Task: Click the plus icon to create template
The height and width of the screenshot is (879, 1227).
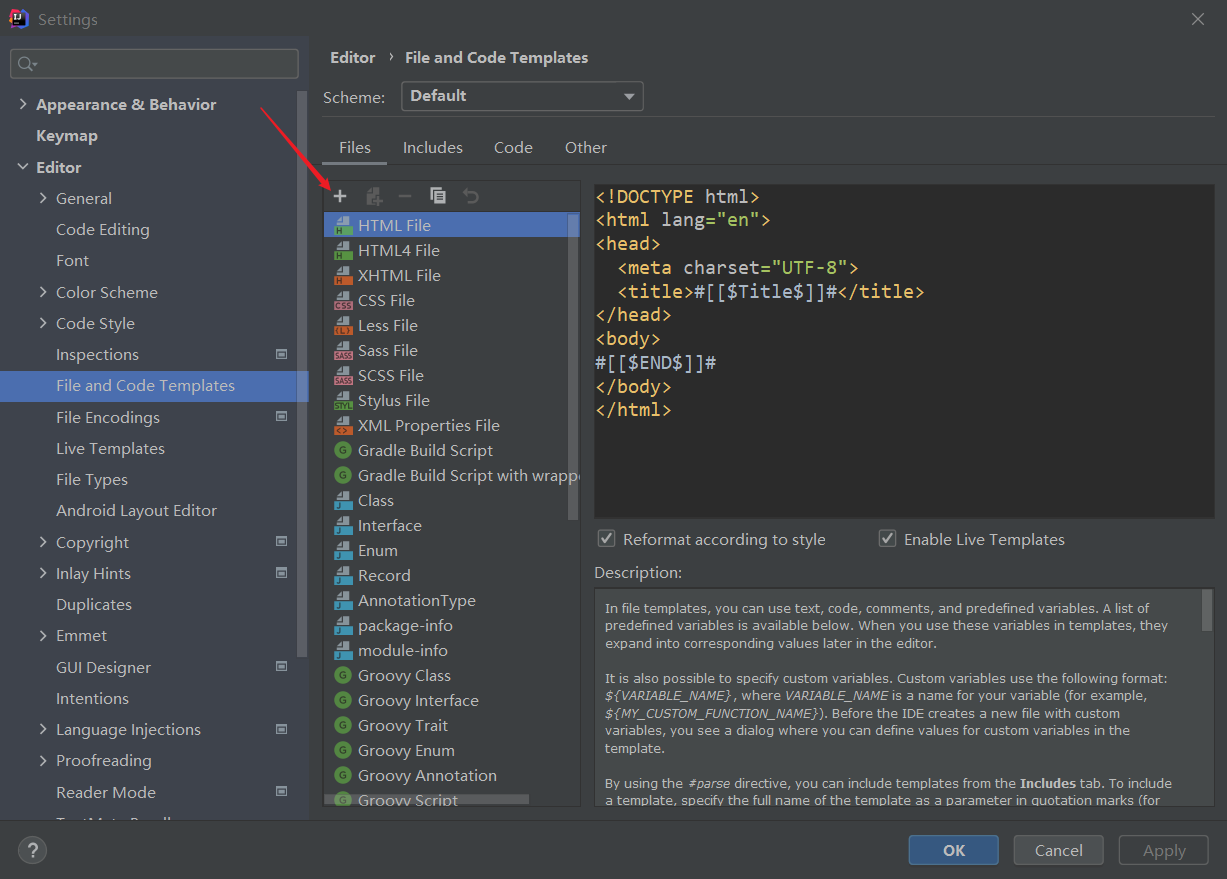Action: coord(340,196)
